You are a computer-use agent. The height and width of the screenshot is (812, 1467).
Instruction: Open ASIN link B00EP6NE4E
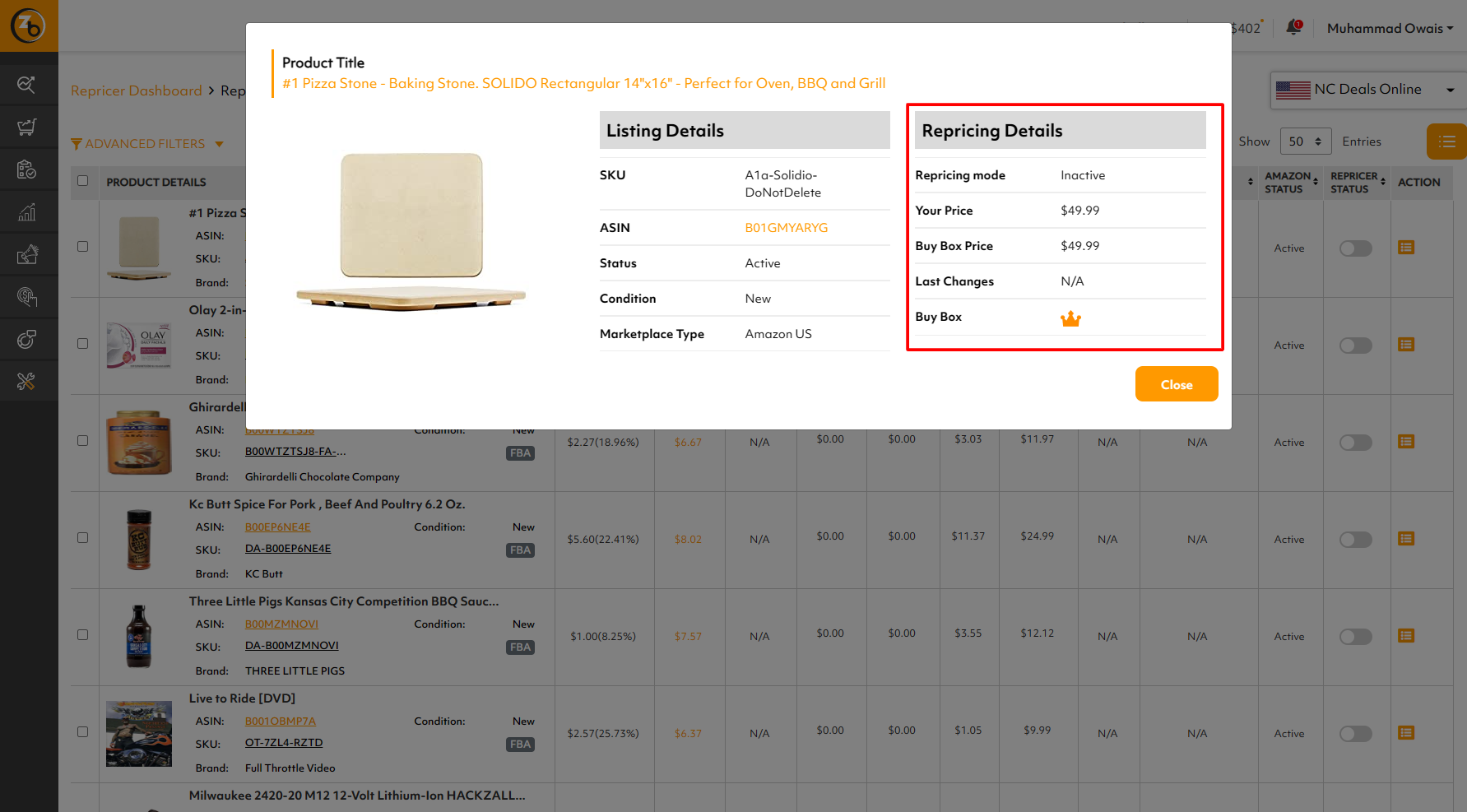pyautogui.click(x=278, y=527)
